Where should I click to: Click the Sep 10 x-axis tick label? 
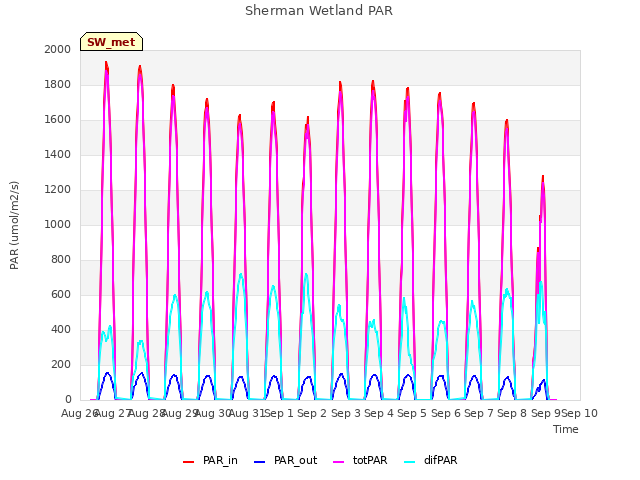[580, 413]
